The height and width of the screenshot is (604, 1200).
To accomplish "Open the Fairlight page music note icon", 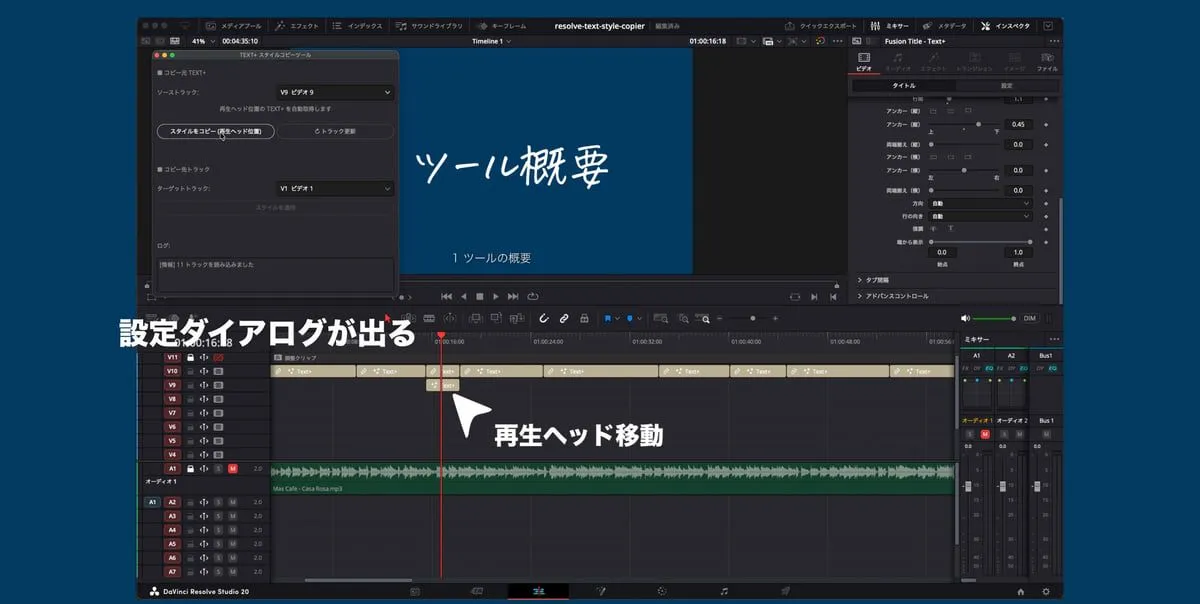I will 724,591.
